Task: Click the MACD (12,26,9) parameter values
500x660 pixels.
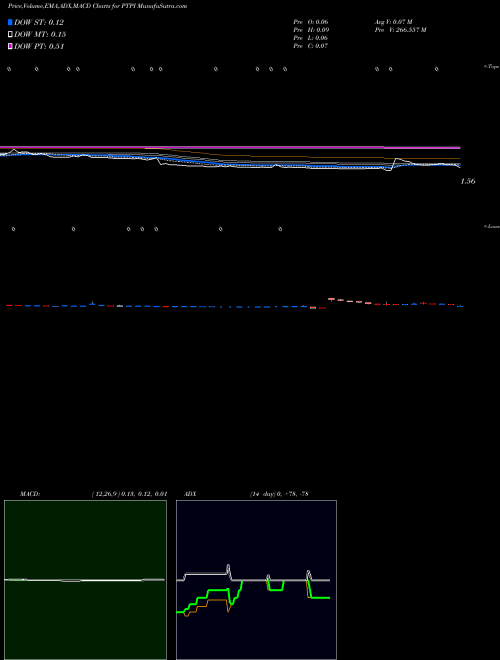Action: pos(129,494)
